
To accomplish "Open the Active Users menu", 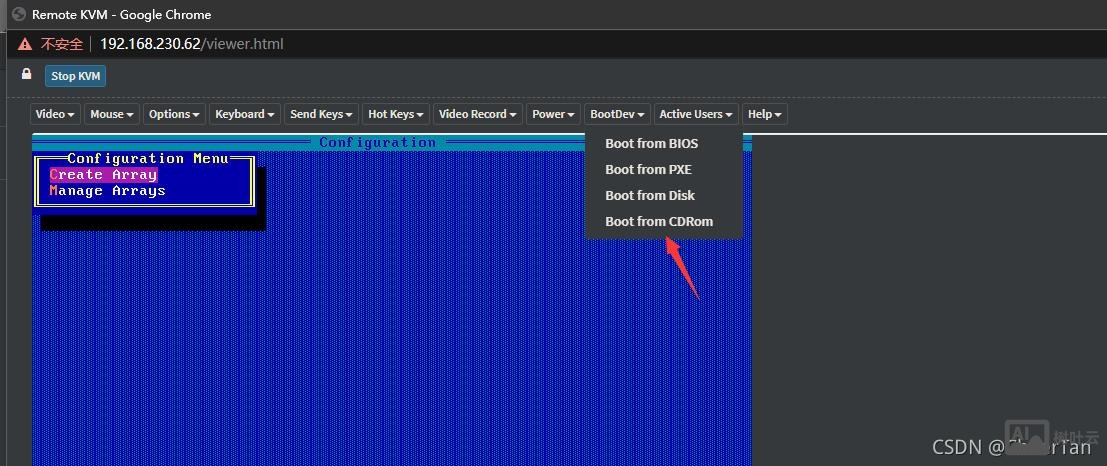I will (x=696, y=114).
